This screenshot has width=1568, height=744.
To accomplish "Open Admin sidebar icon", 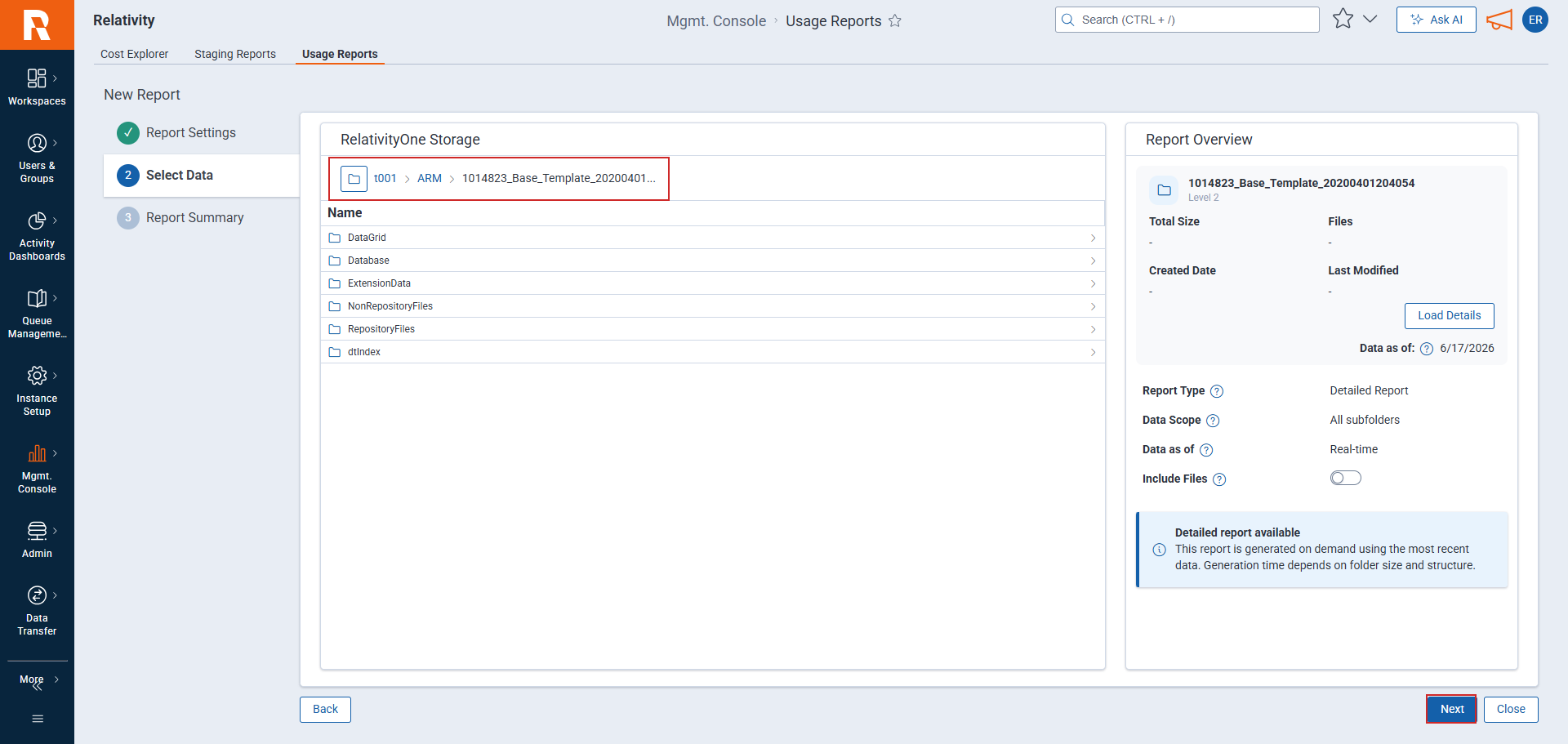I will pos(37,531).
